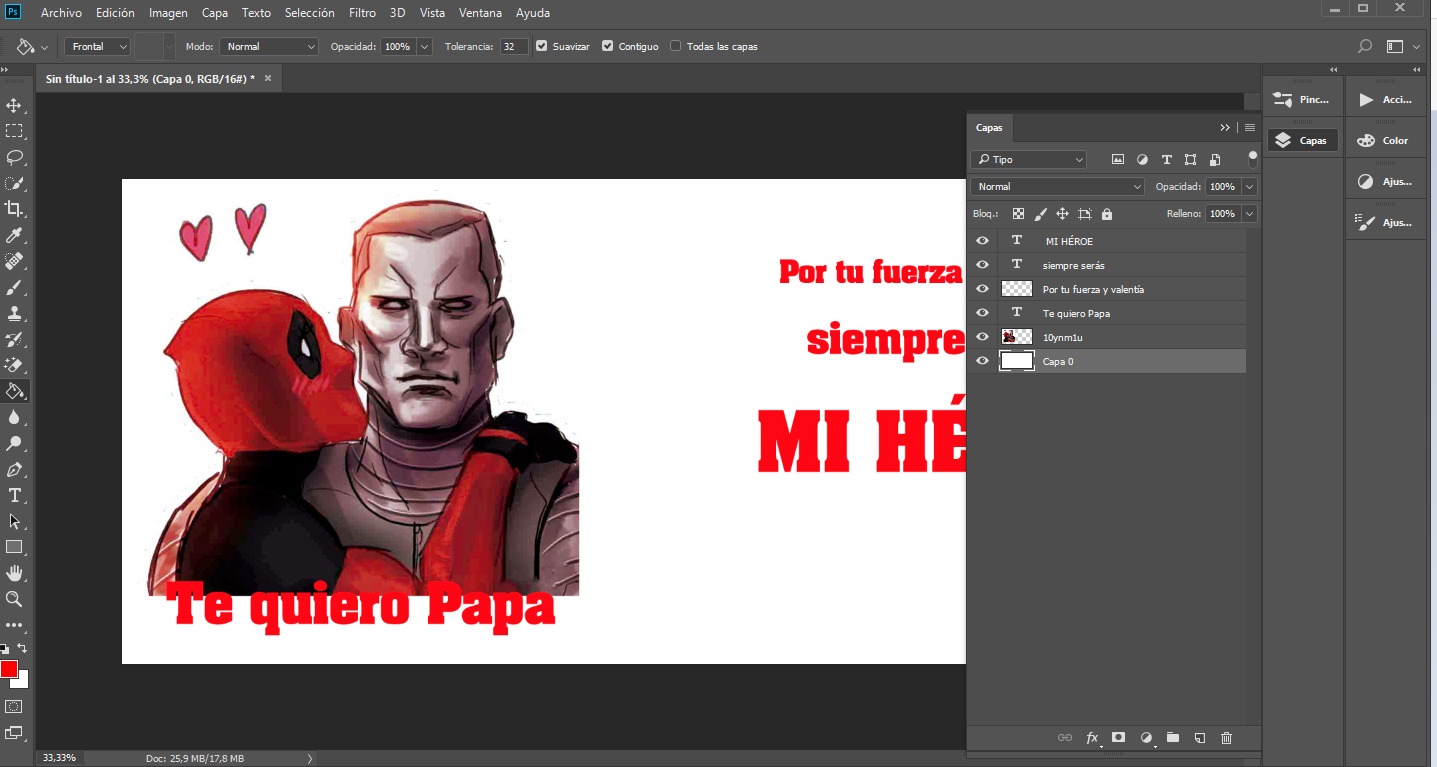Screen dimensions: 1437x767
Task: Switch to the Sin título-1 document tab
Action: point(150,77)
